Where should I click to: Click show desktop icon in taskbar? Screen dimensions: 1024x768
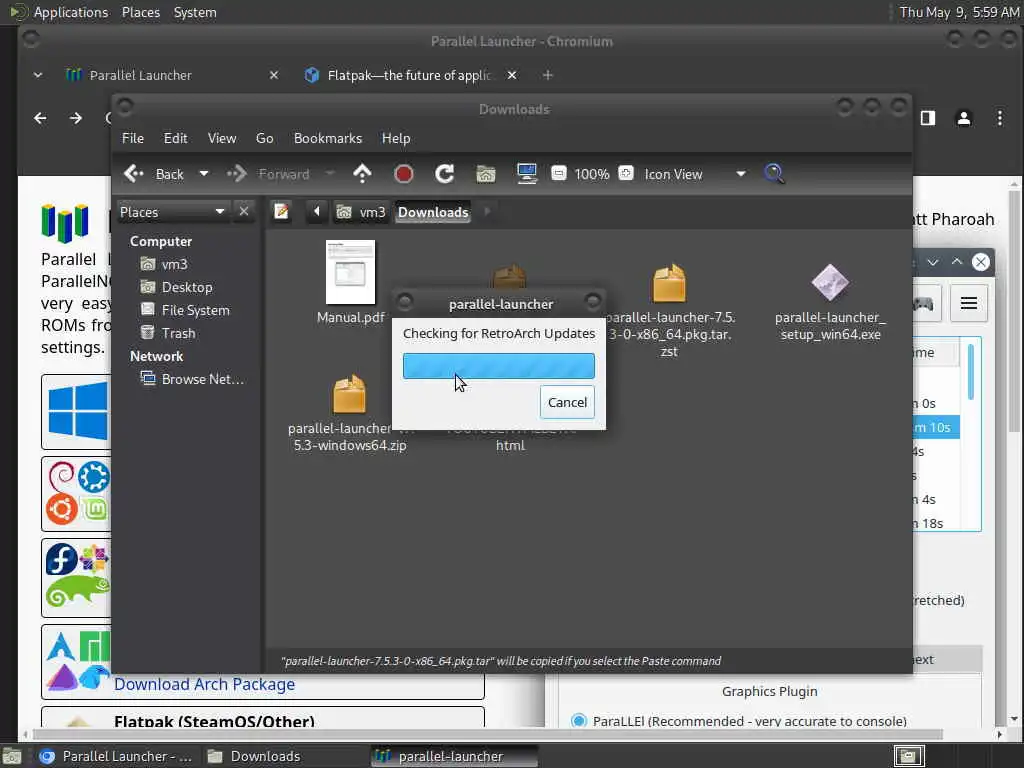click(12, 756)
